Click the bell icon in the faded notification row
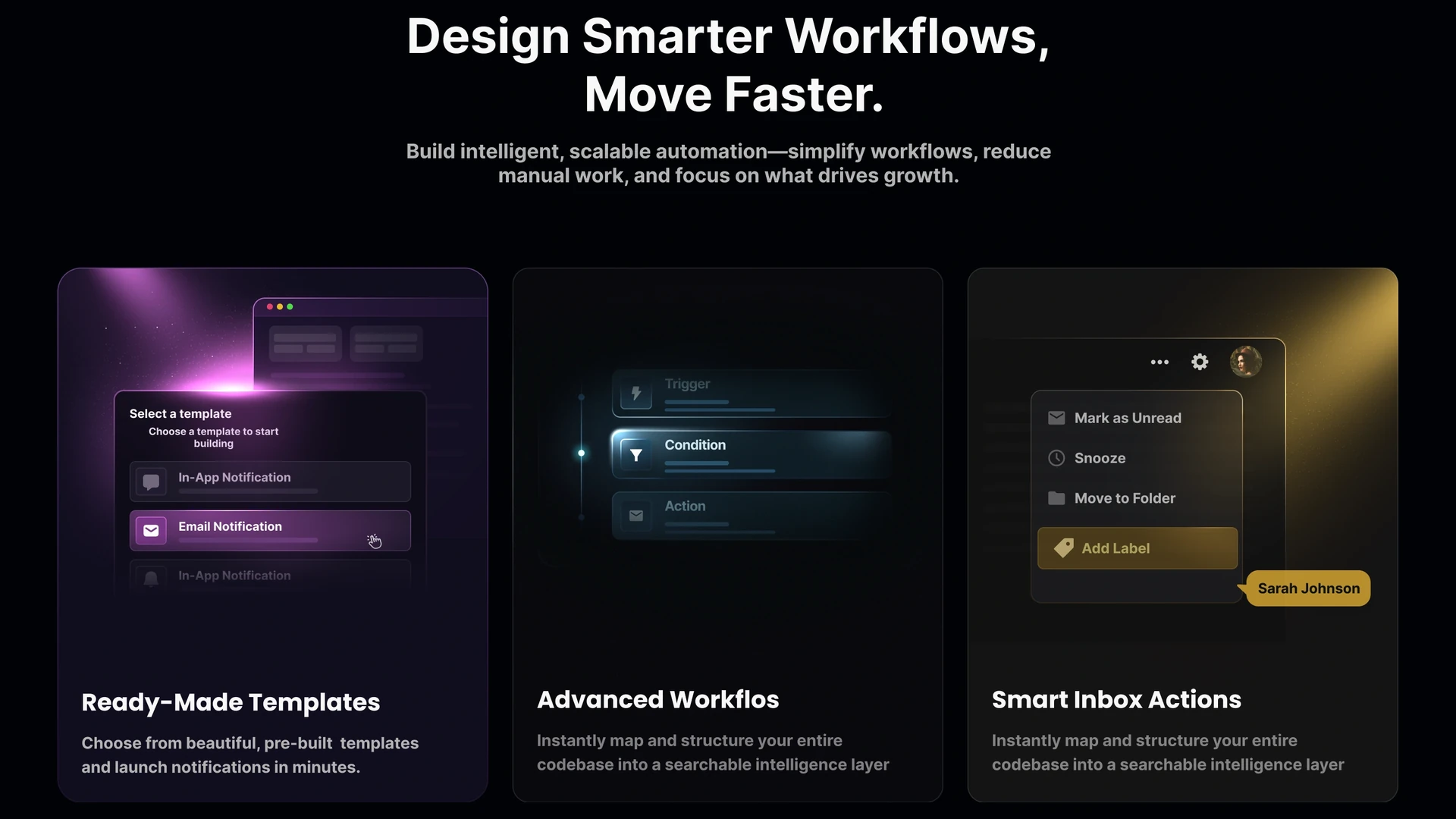This screenshot has width=1456, height=819. [151, 579]
